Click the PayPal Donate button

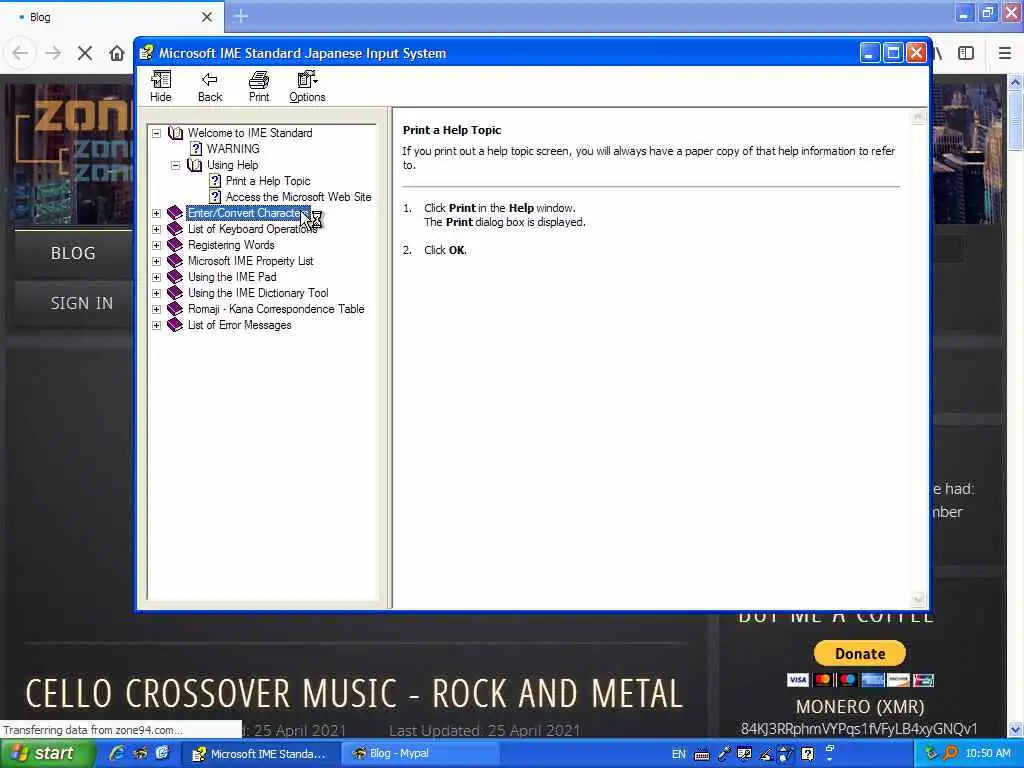pos(859,654)
